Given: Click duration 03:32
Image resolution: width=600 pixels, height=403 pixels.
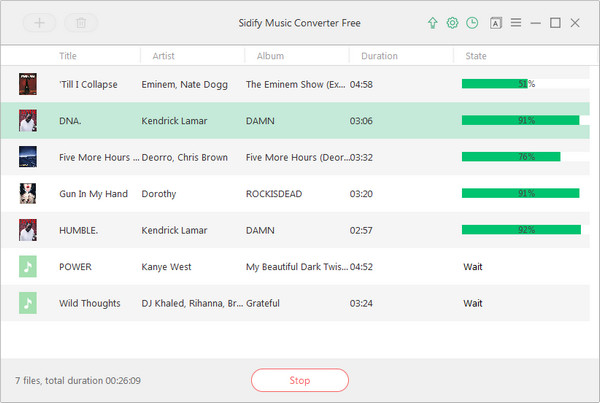Looking at the screenshot, I should [361, 157].
